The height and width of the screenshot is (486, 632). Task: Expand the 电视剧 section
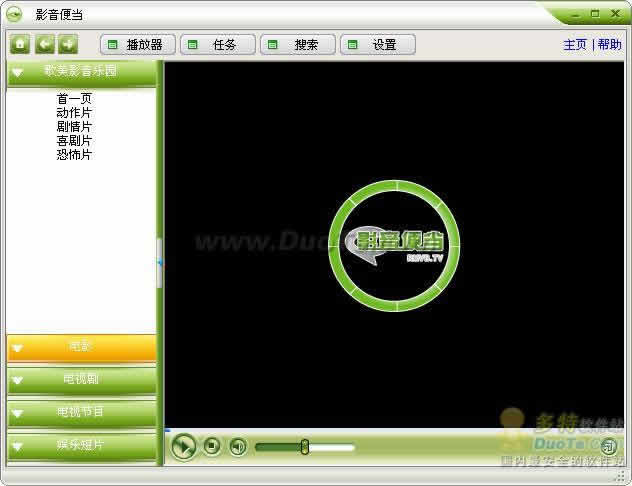81,380
